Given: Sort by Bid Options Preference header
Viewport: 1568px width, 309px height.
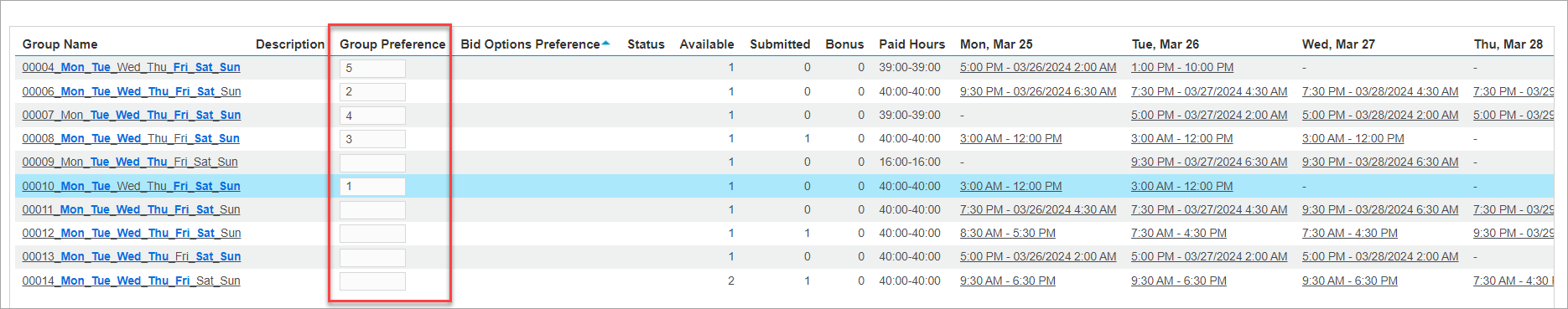Looking at the screenshot, I should click(x=530, y=44).
